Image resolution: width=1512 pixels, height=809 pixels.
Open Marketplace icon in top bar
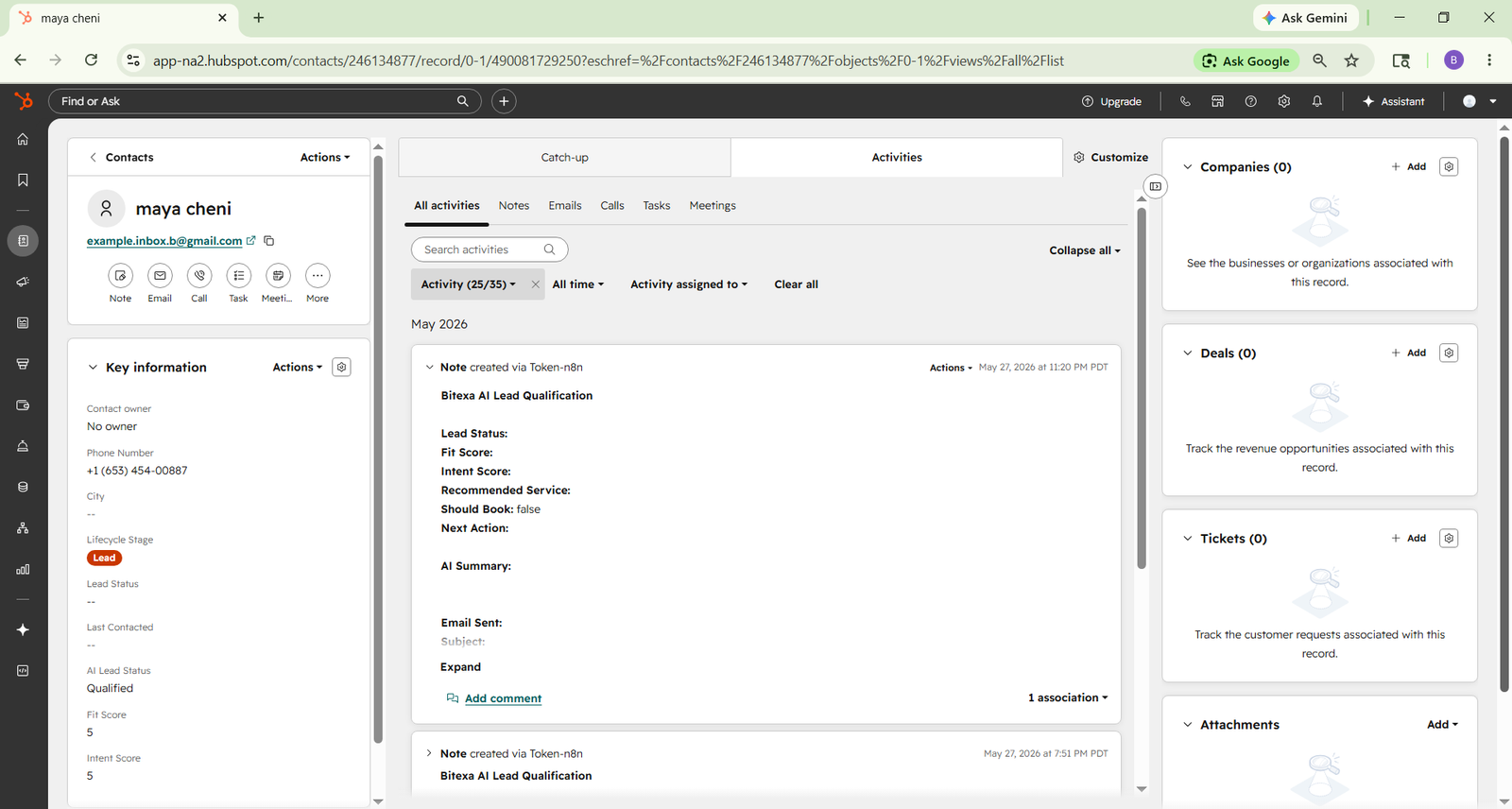pos(1218,101)
